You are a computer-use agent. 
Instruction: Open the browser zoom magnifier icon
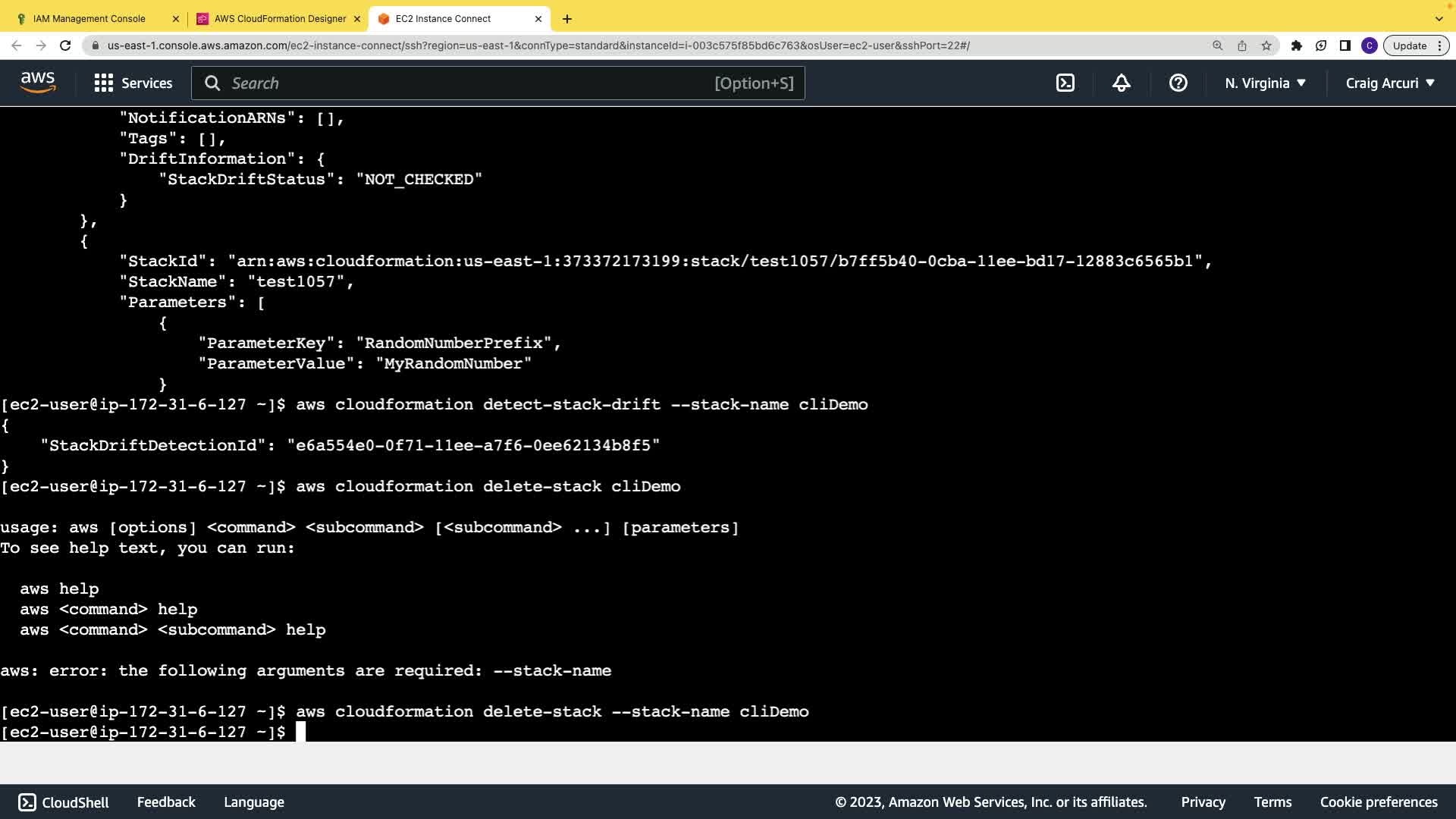pos(1218,45)
